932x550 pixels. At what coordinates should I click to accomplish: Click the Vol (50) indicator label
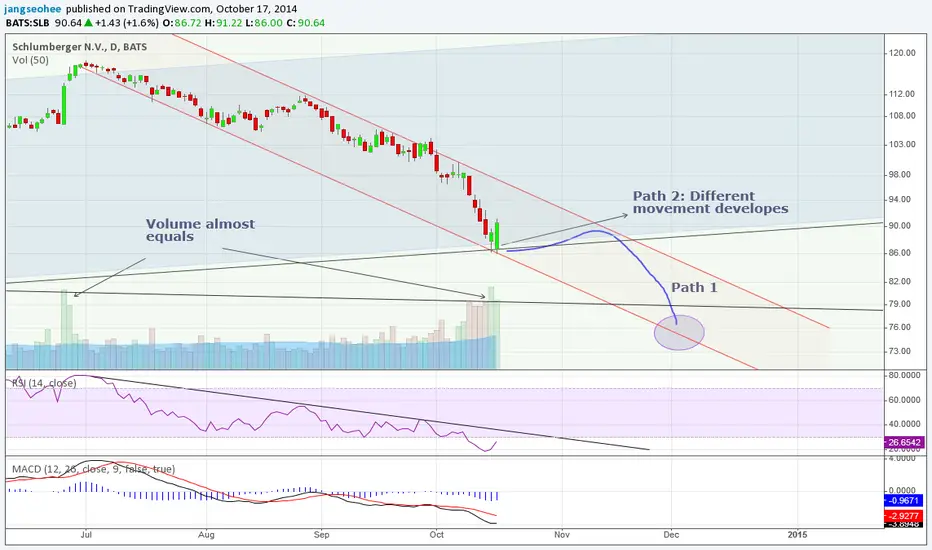[x=30, y=60]
